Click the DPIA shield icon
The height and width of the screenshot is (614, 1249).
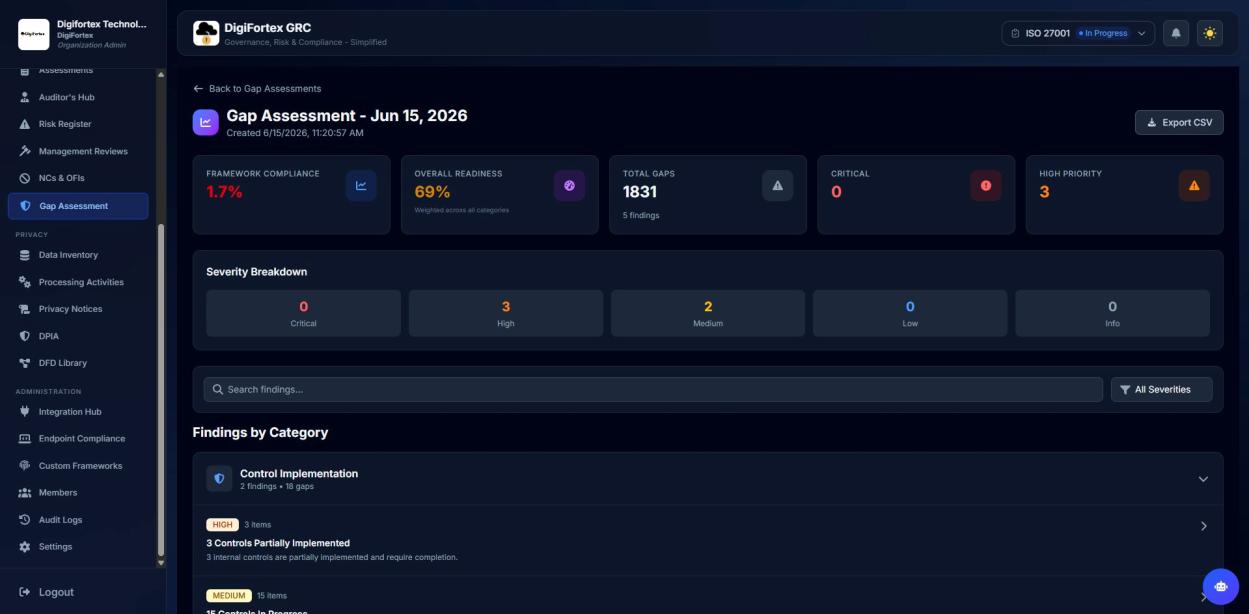pyautogui.click(x=25, y=336)
